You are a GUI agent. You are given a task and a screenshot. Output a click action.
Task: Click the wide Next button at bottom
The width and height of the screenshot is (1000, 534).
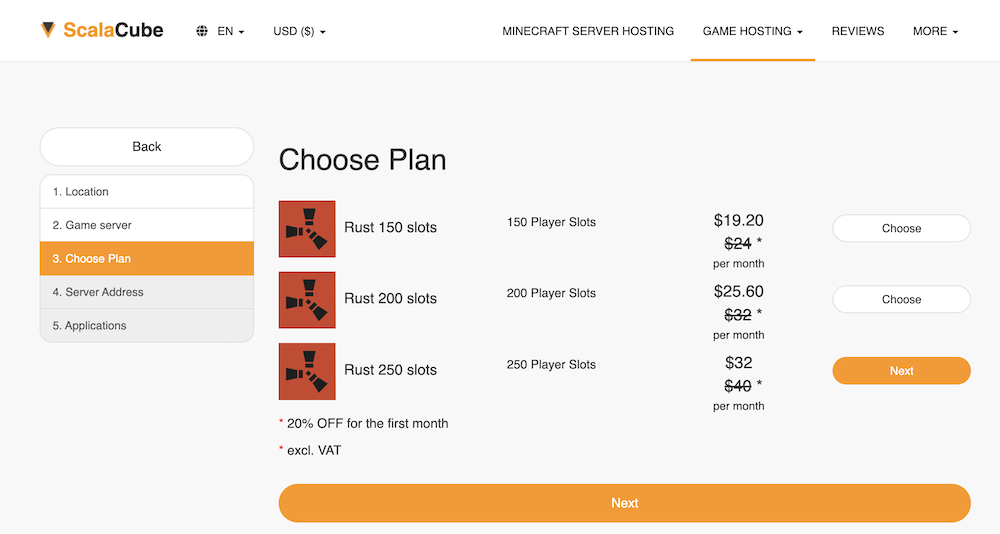click(x=624, y=503)
